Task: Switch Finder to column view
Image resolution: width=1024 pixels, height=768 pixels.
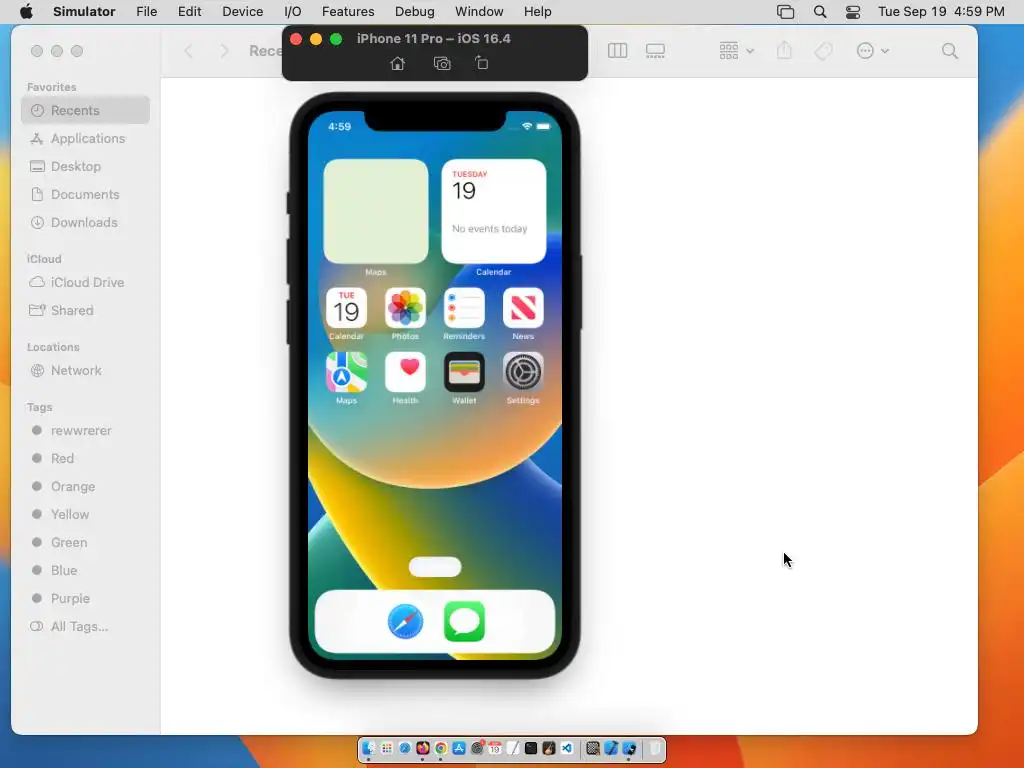Action: pyautogui.click(x=617, y=51)
